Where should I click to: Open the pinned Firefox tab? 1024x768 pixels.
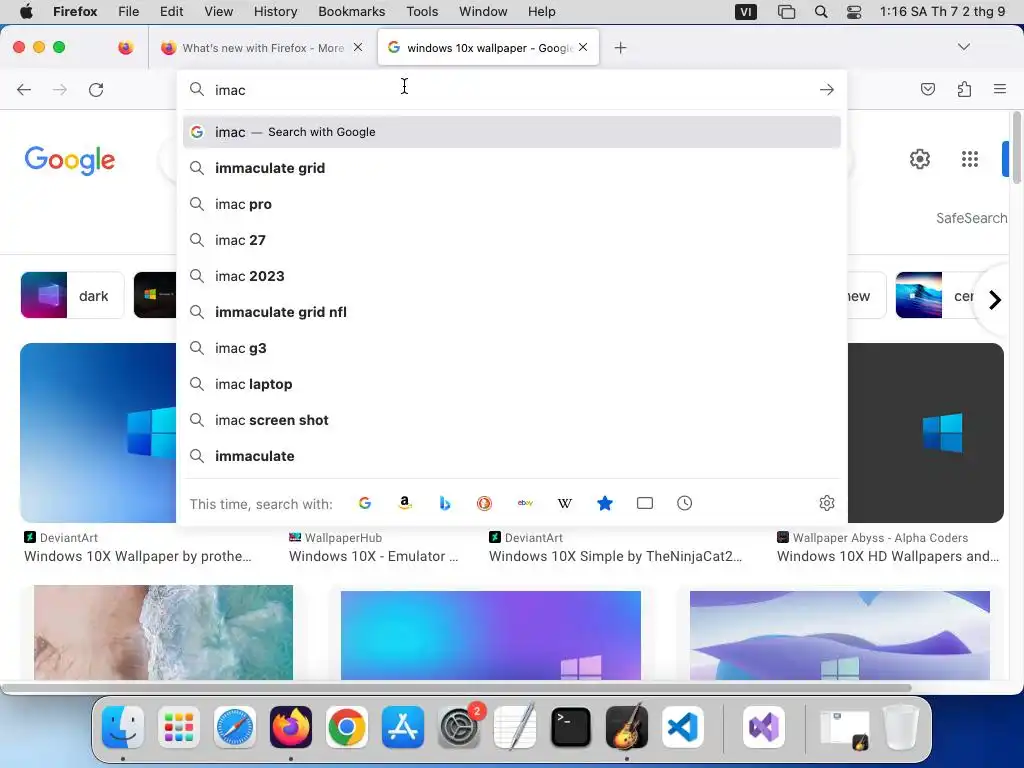pyautogui.click(x=125, y=48)
